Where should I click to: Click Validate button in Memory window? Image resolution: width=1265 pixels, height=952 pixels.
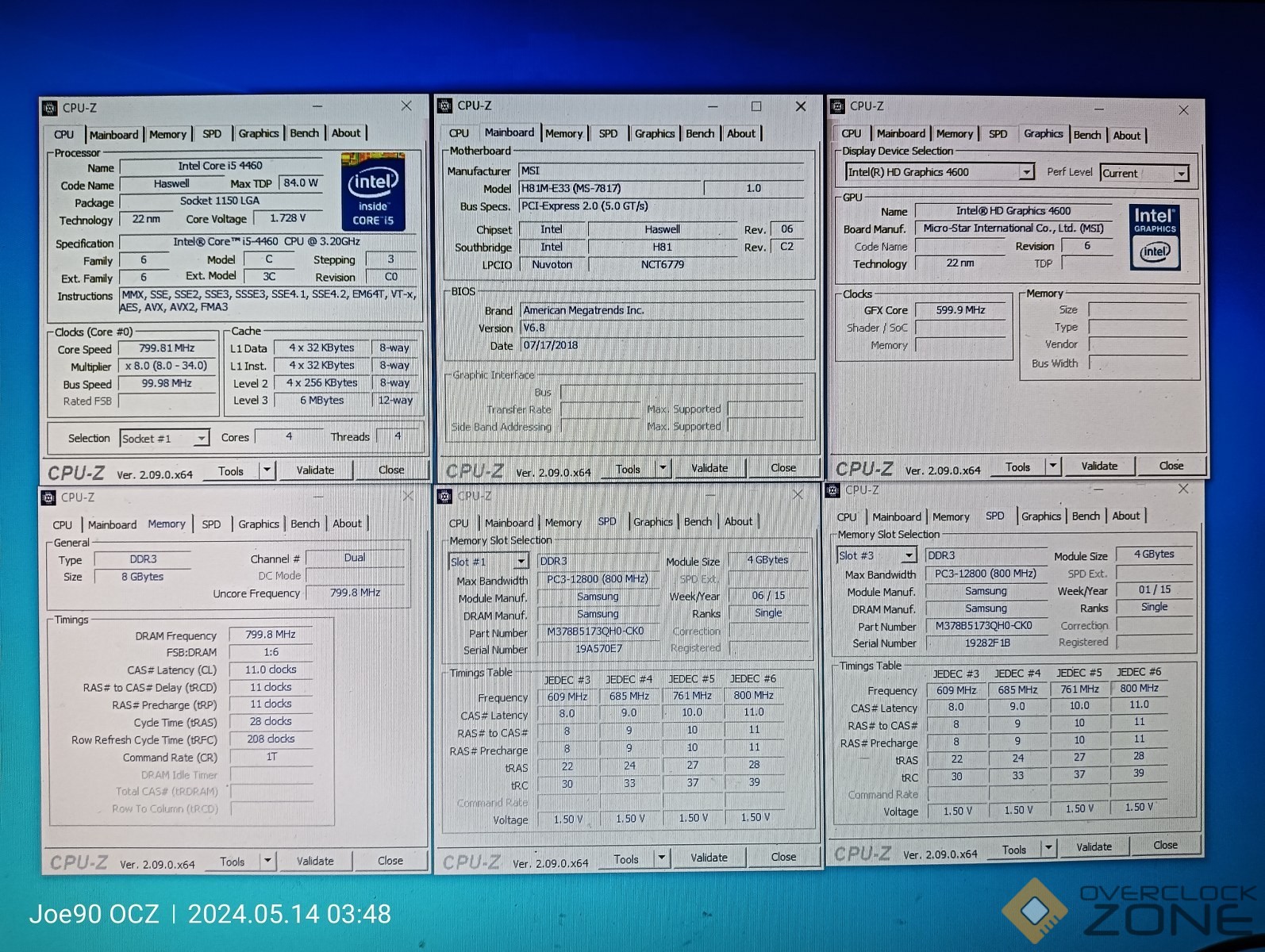coord(315,861)
